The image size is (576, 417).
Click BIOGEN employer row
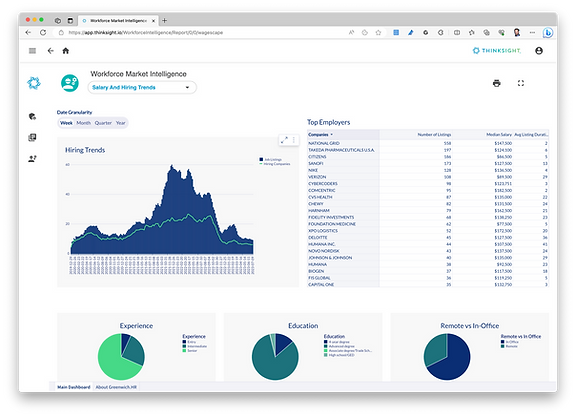(428, 271)
